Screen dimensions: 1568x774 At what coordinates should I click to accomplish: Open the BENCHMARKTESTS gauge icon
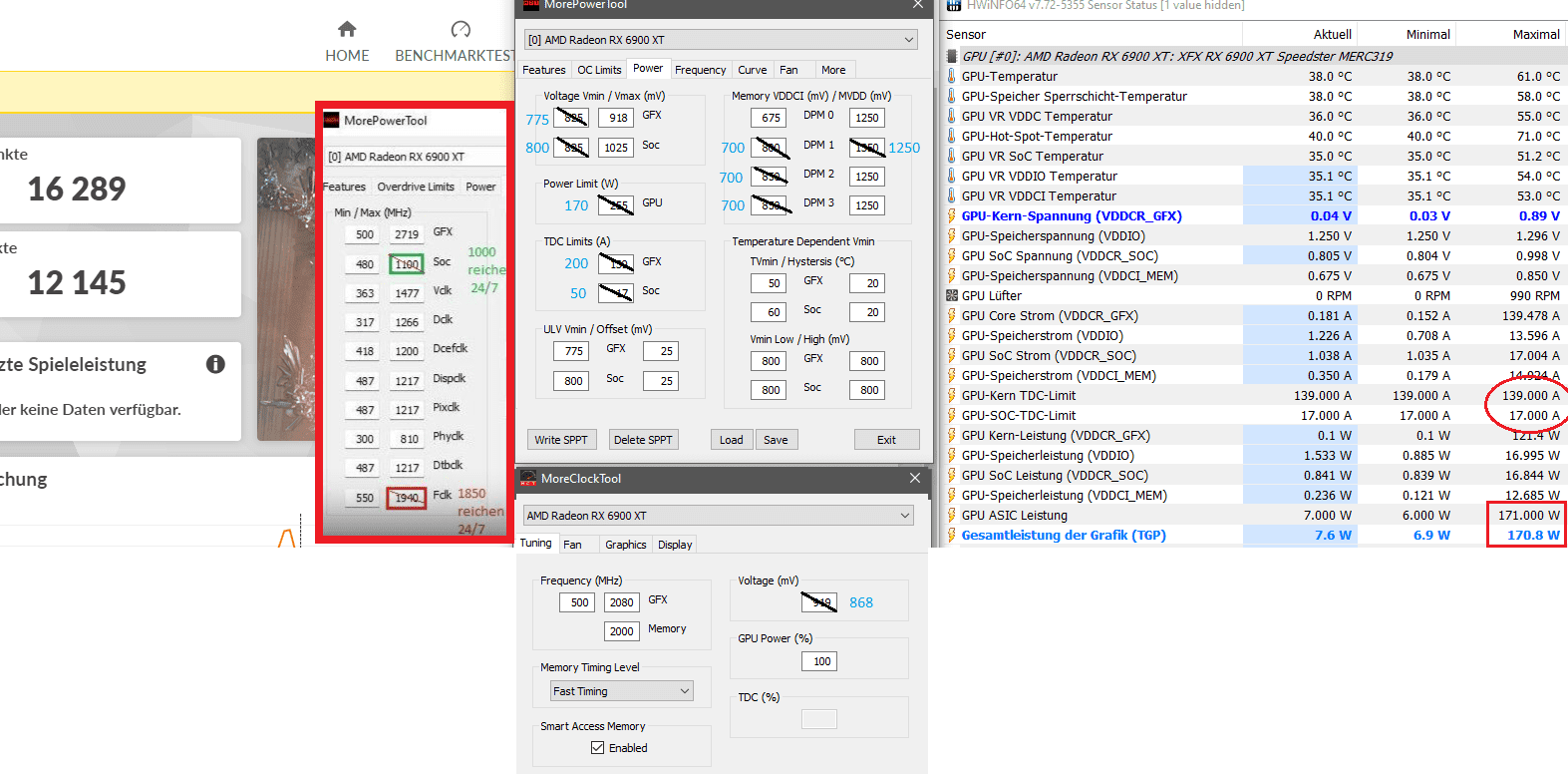[x=461, y=29]
